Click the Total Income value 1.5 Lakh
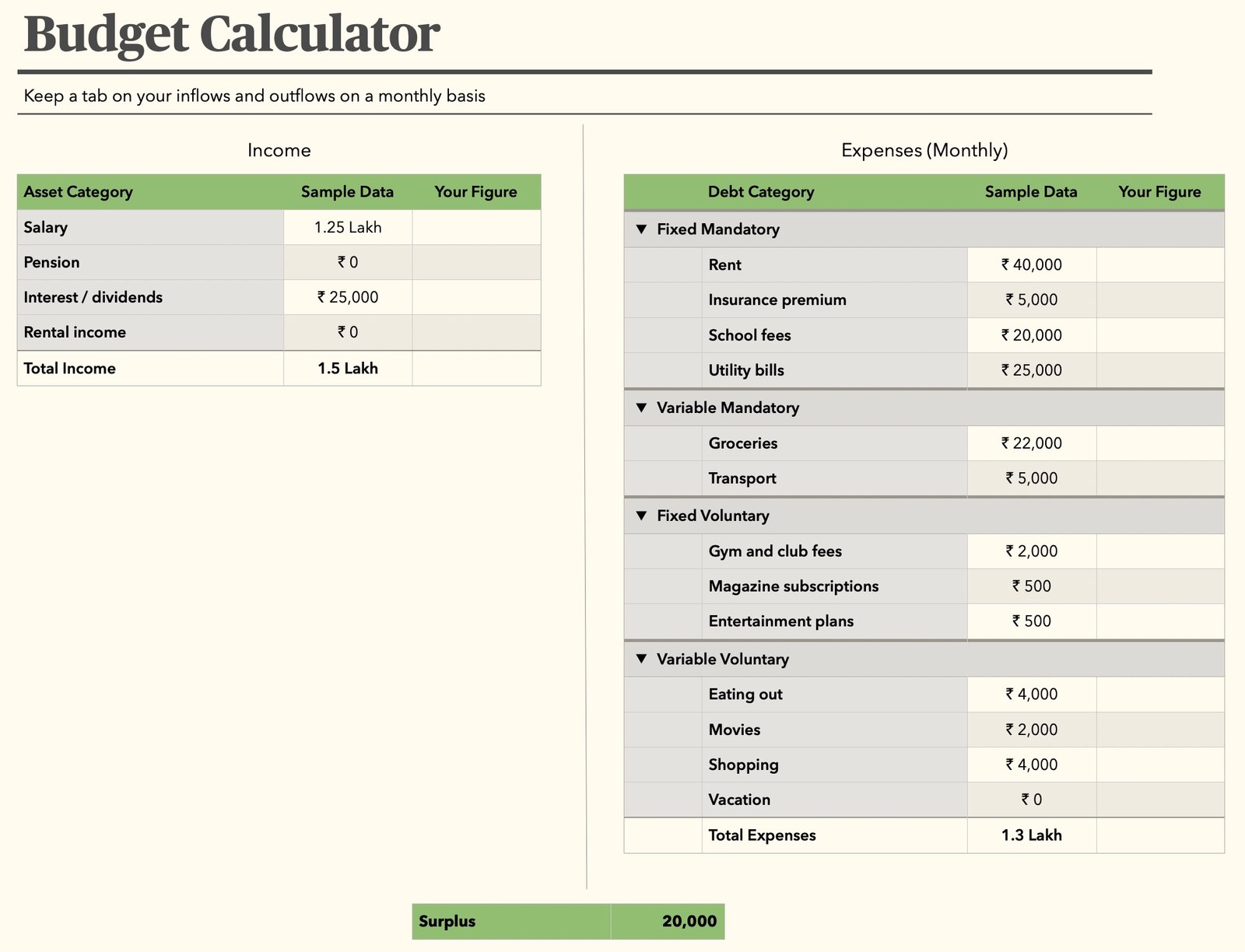The width and height of the screenshot is (1245, 952). pyautogui.click(x=348, y=368)
